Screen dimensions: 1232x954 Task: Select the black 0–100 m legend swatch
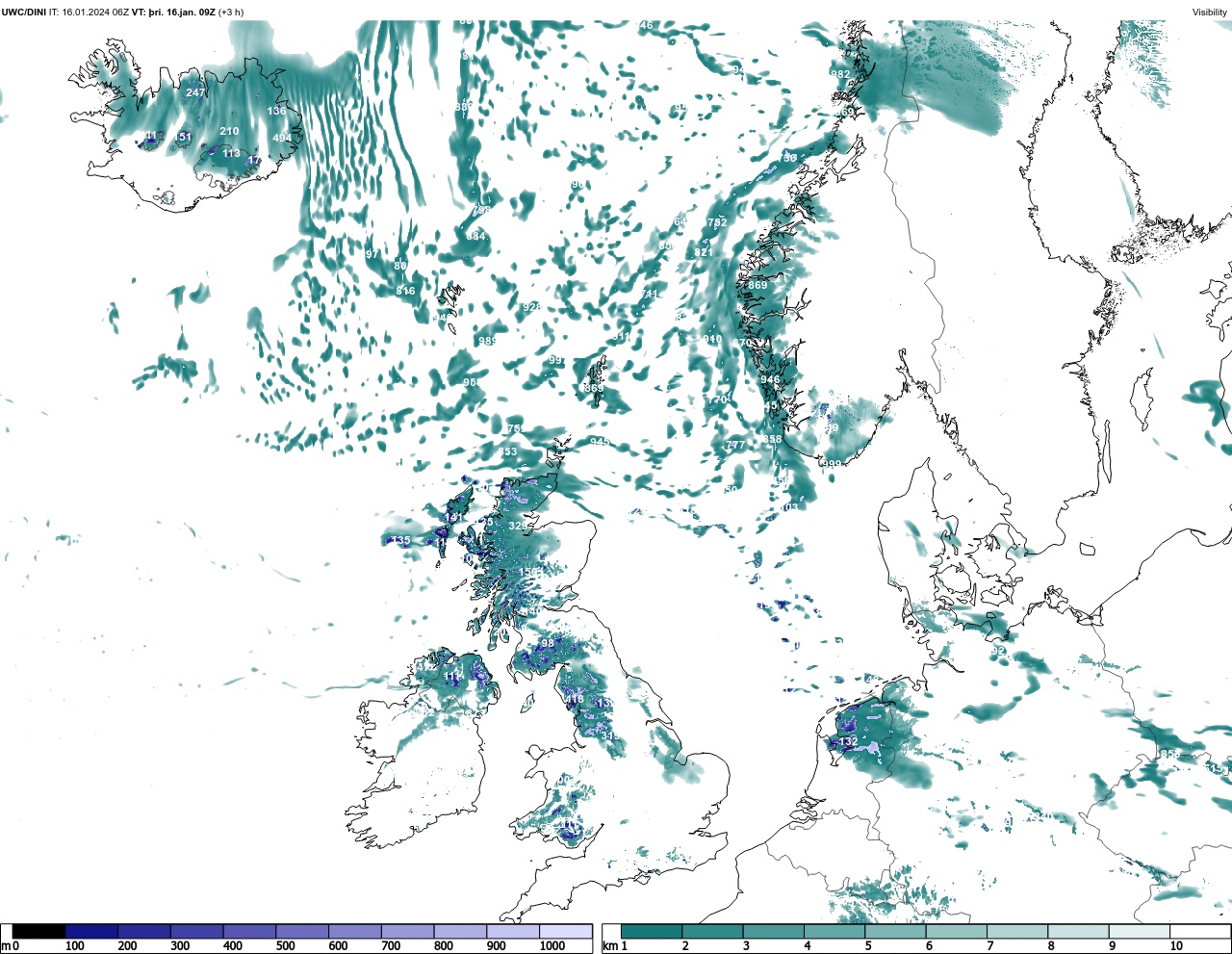[x=39, y=932]
